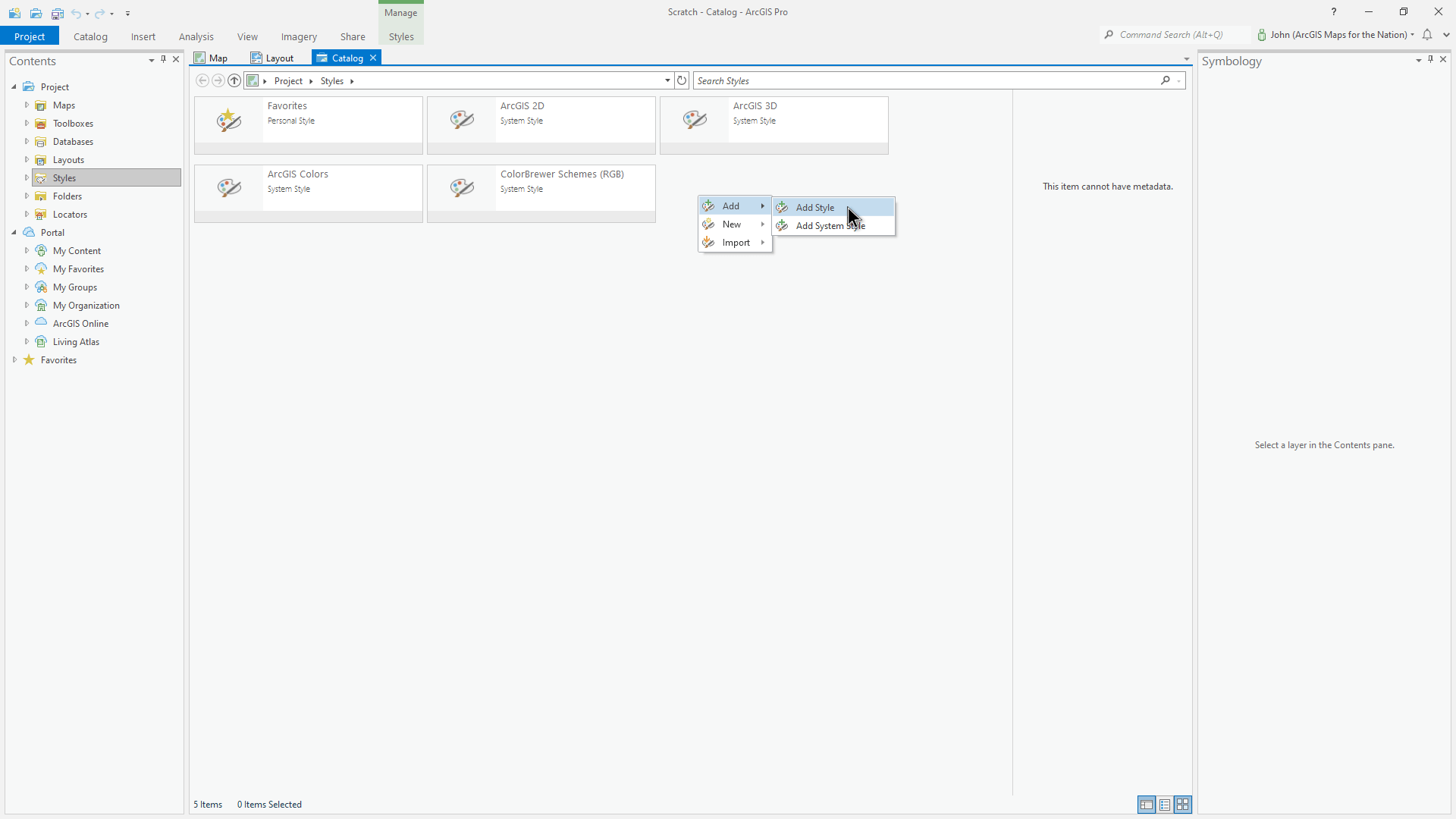This screenshot has height=819, width=1456.
Task: Expand the Maps tree node
Action: pyautogui.click(x=27, y=105)
